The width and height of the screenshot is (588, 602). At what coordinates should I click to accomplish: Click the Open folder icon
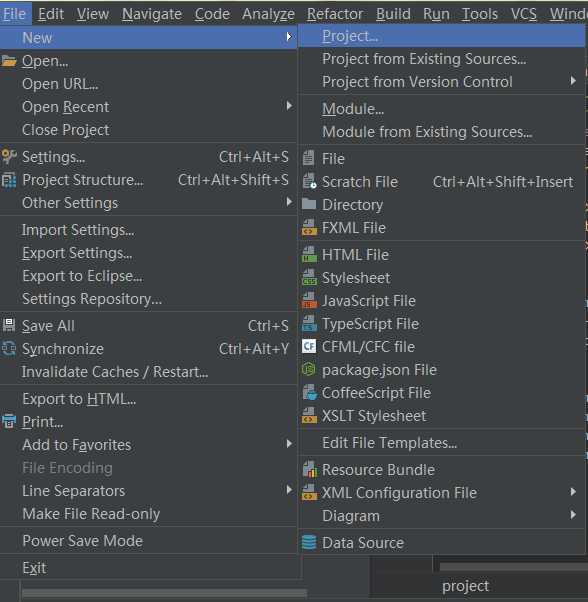(9, 61)
